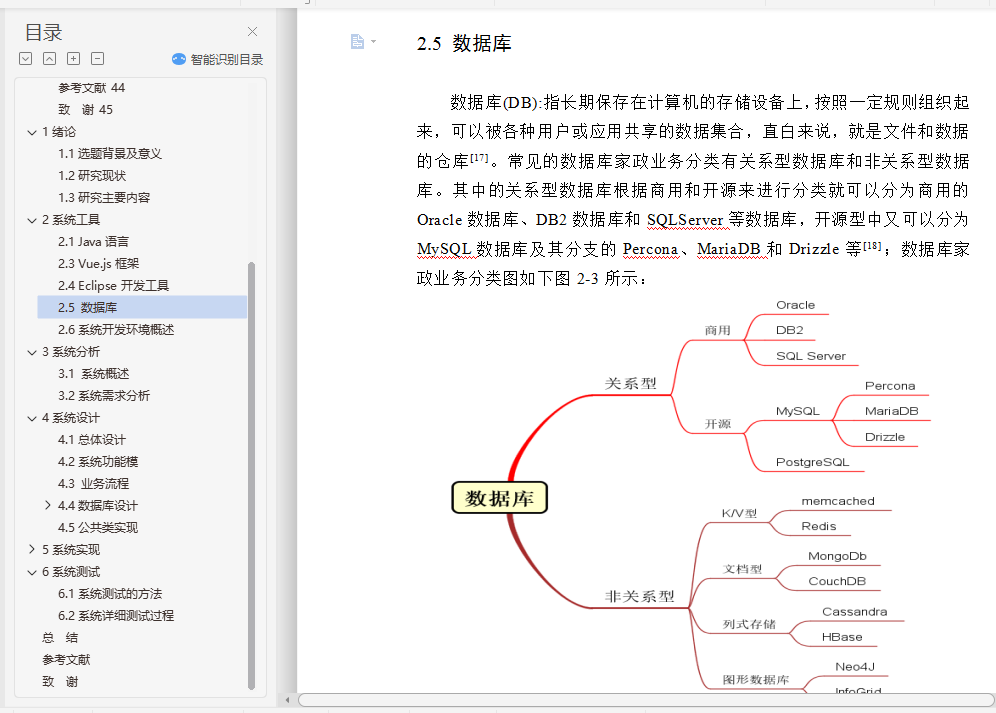The height and width of the screenshot is (713, 996).
Task: Go to the bottom 致 谢 outline entry
Action: [60, 682]
